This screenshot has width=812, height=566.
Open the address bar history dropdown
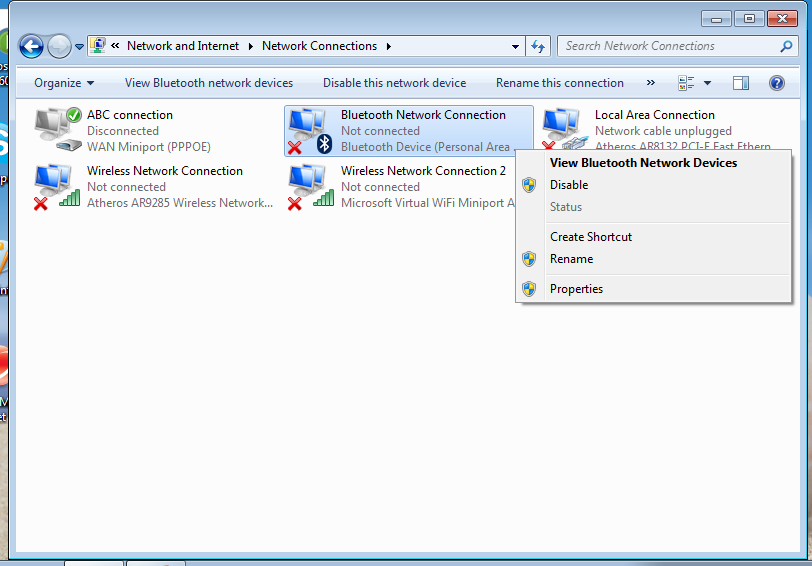(x=515, y=47)
